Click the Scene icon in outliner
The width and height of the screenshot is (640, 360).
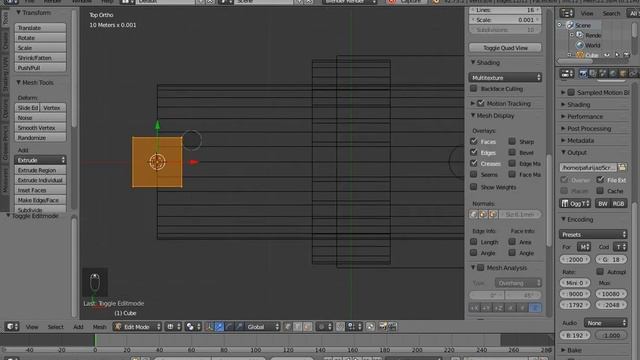tap(570, 25)
